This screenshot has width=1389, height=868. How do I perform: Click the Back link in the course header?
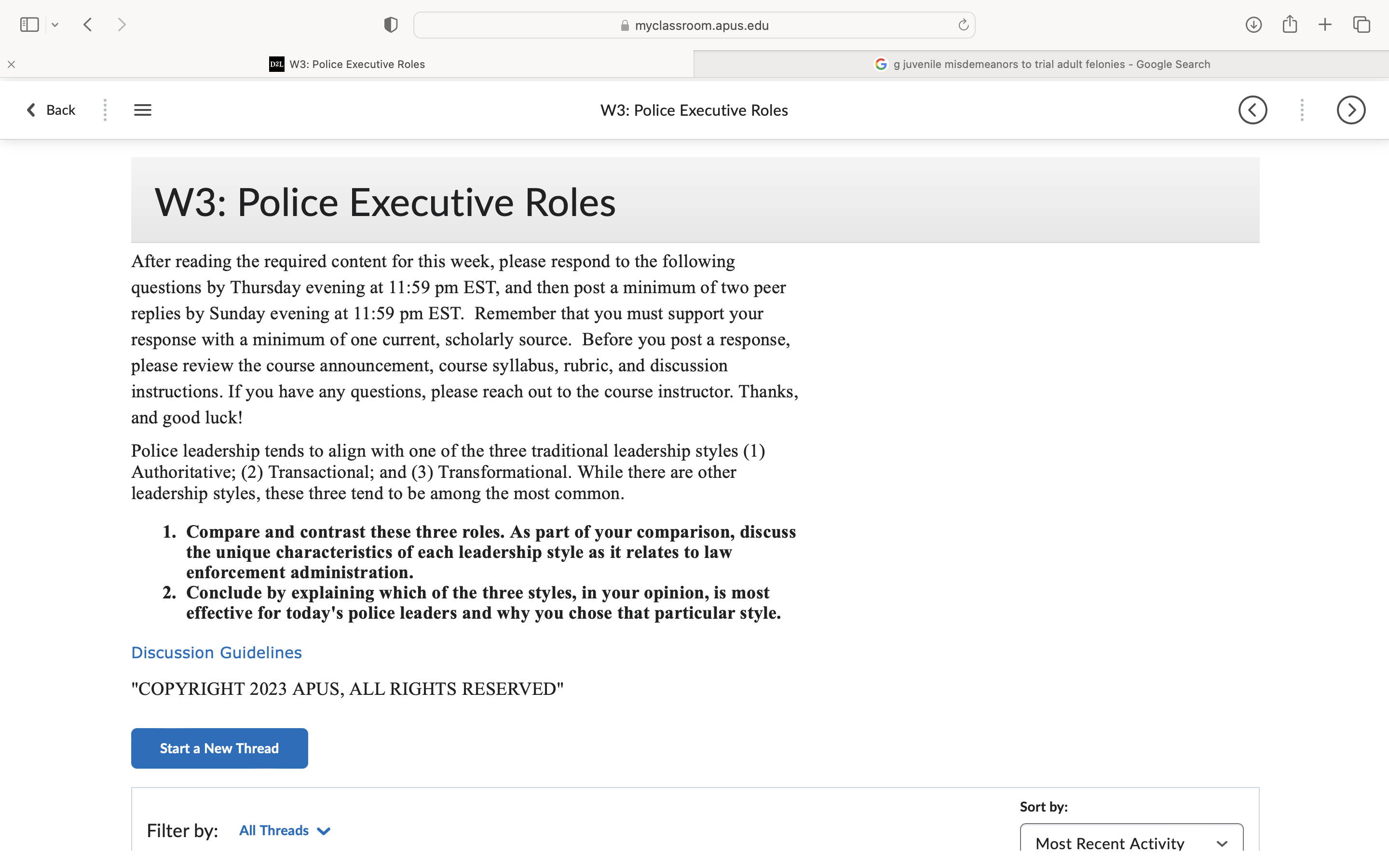[x=51, y=109]
